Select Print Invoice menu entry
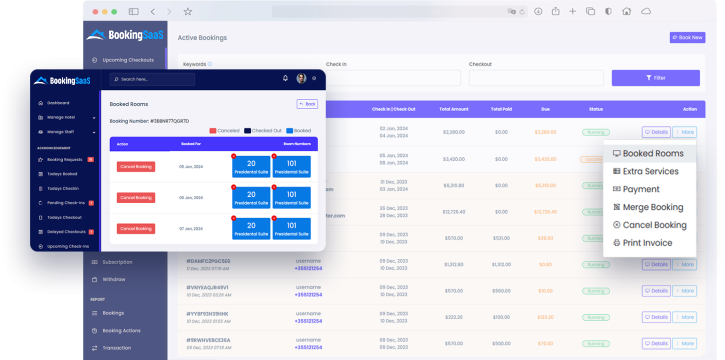This screenshot has width=725, height=360. click(x=649, y=243)
